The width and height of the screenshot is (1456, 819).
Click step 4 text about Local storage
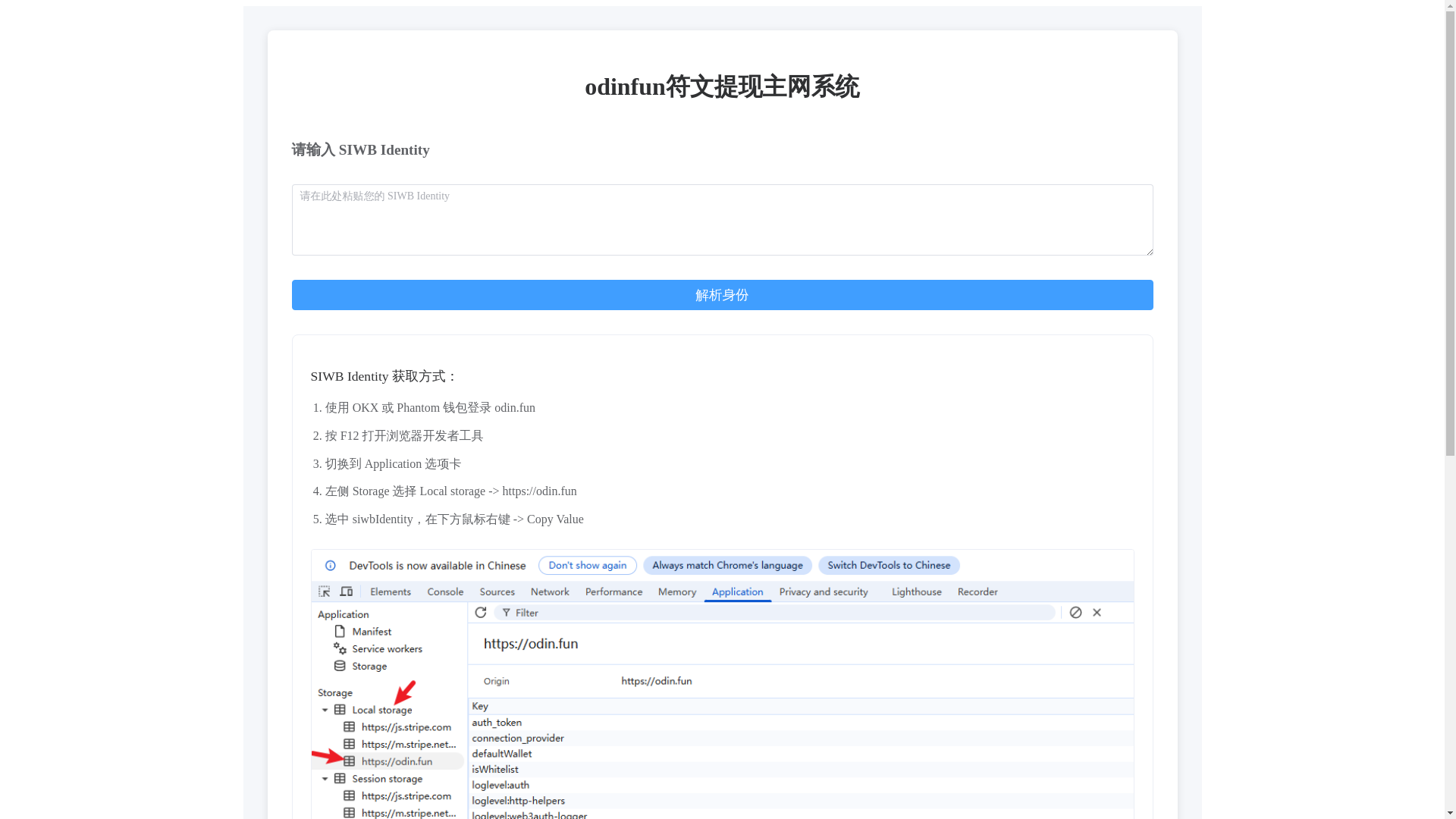(450, 491)
